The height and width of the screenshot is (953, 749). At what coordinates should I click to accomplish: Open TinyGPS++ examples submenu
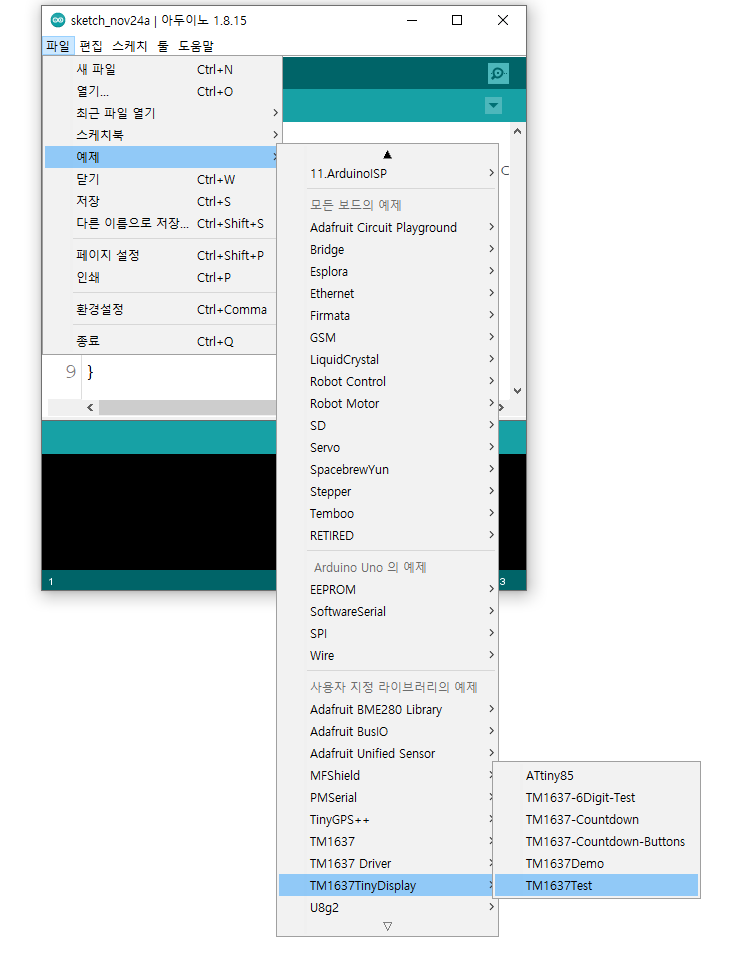(x=385, y=819)
